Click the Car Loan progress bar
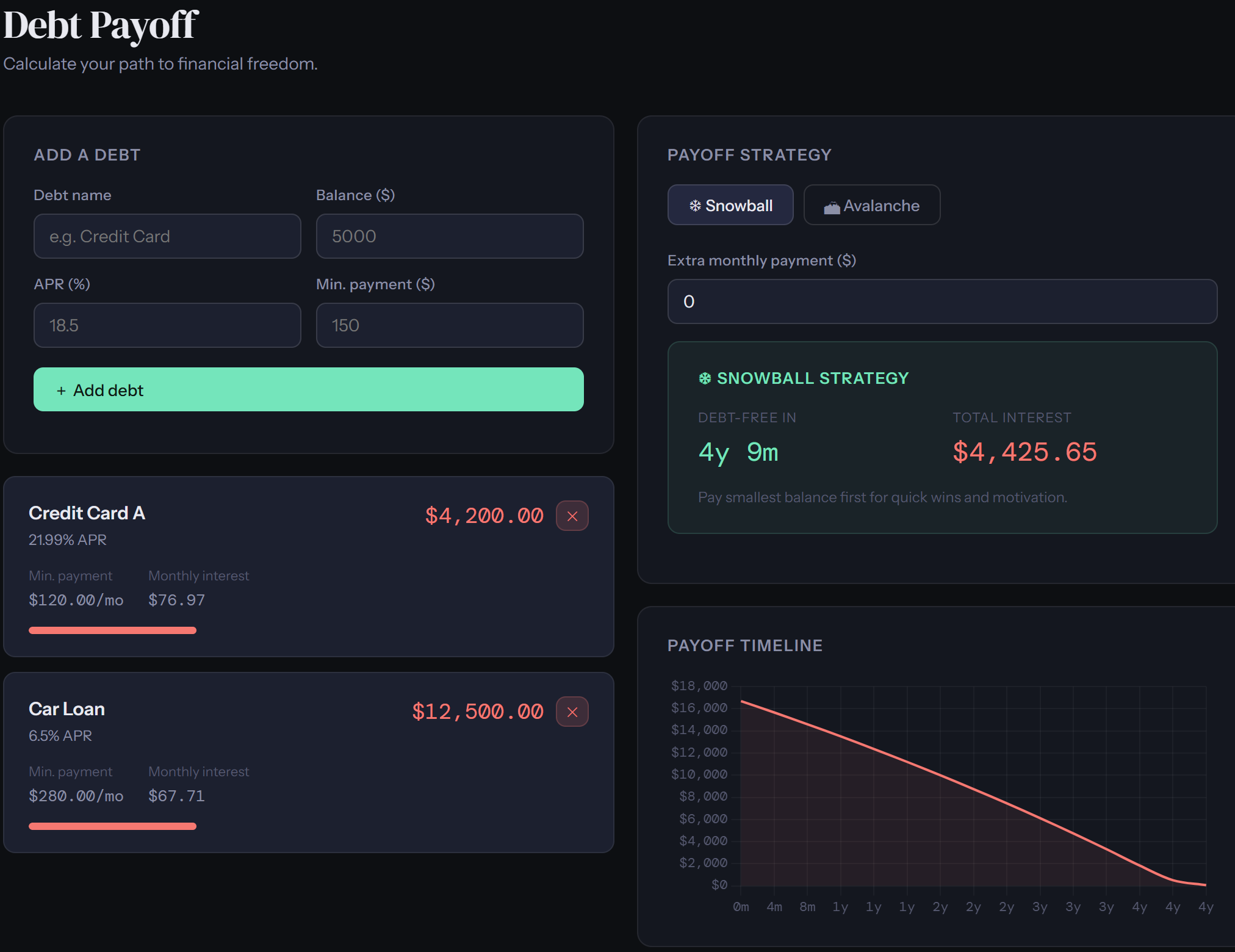1235x952 pixels. point(112,826)
